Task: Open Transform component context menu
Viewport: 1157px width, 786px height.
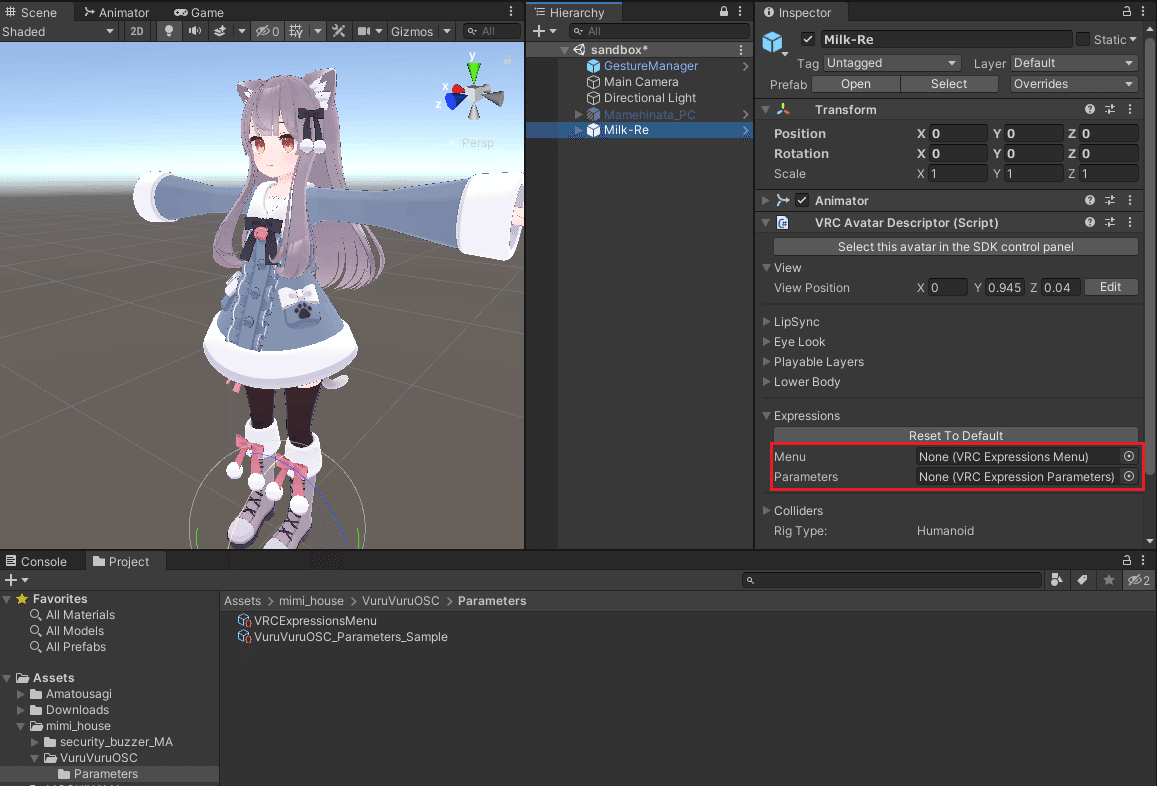Action: (x=1130, y=109)
